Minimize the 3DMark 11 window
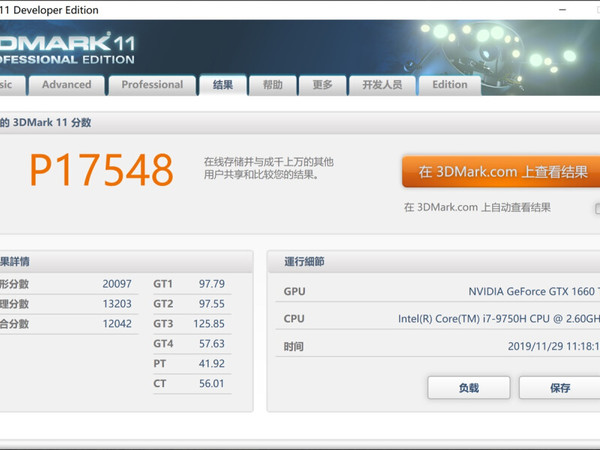Screen dimensions: 600x450 click(x=562, y=10)
